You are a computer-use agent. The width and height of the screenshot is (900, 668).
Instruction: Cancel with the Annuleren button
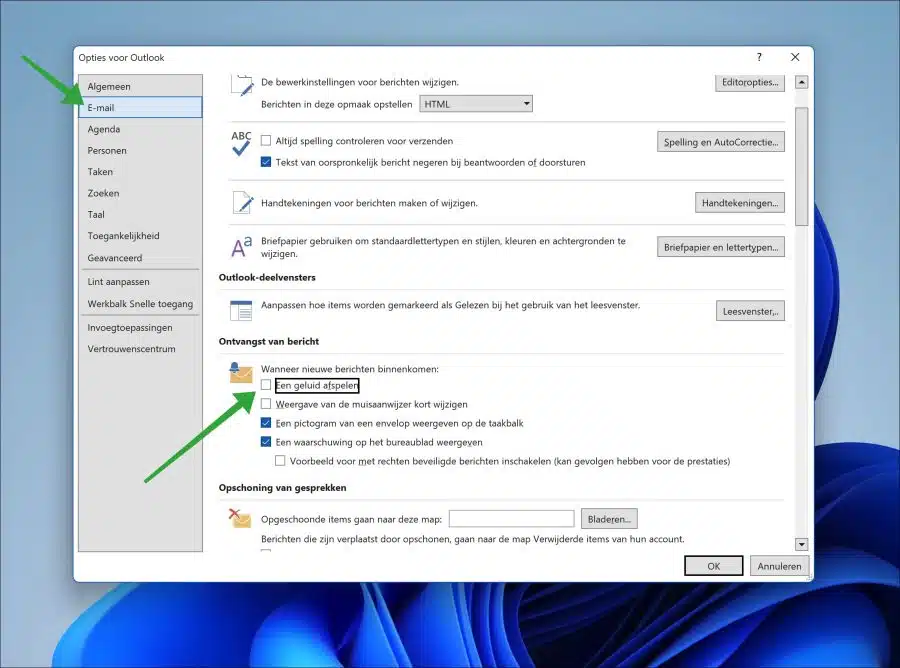pos(779,566)
